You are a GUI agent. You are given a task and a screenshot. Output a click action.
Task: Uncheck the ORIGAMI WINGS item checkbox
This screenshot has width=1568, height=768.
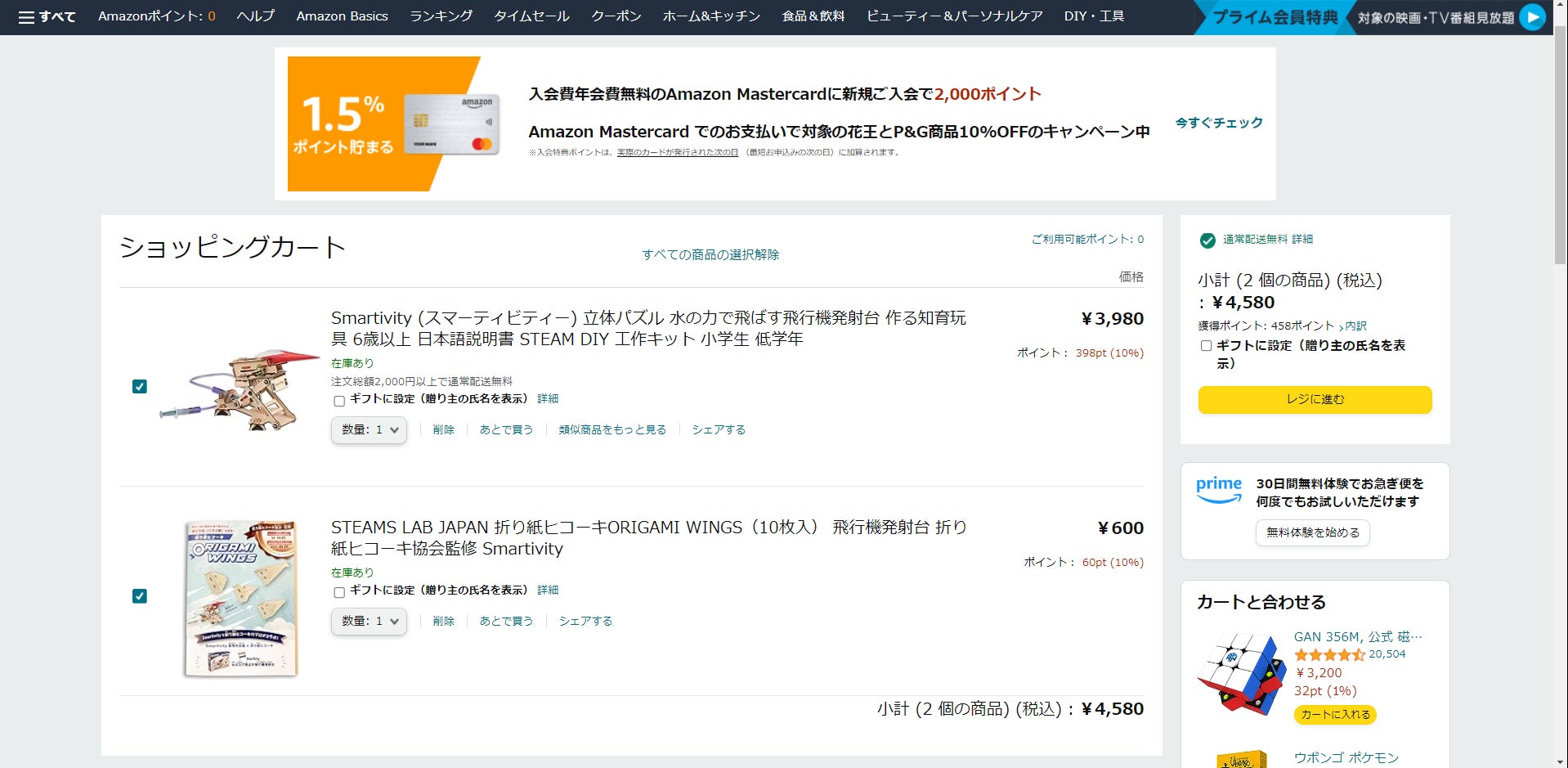click(x=140, y=595)
